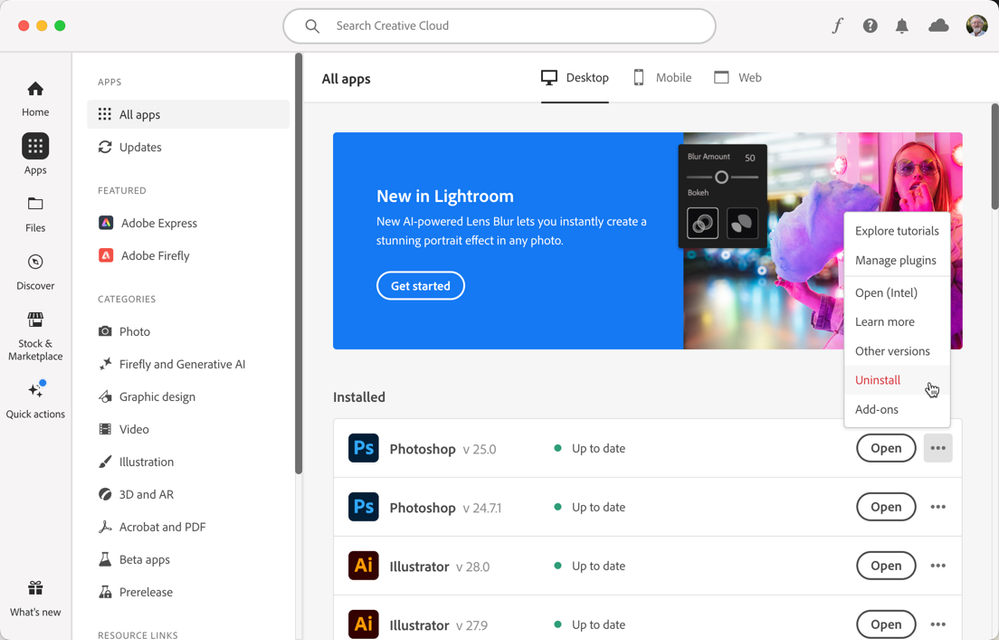The width and height of the screenshot is (999, 640).
Task: Open the help question mark icon
Action: coord(870,25)
